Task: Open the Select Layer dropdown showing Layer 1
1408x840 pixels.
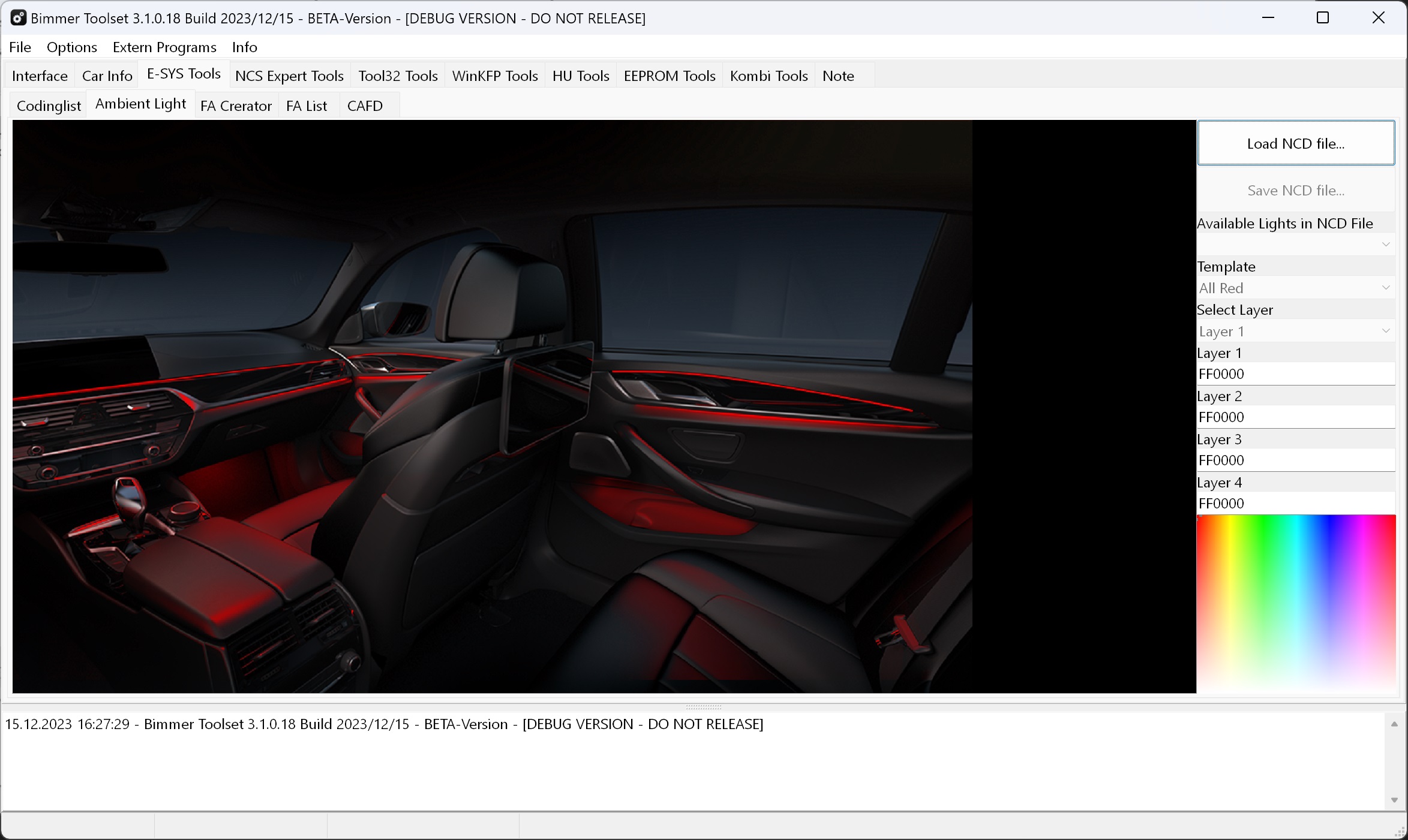Action: tap(1296, 331)
